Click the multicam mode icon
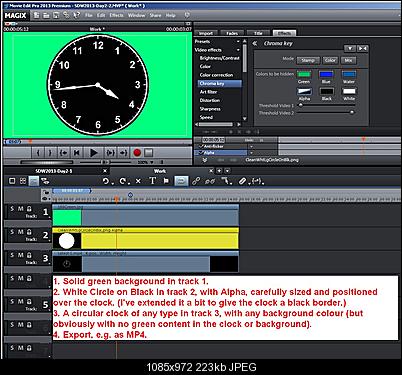The width and height of the screenshot is (402, 375). [45, 181]
